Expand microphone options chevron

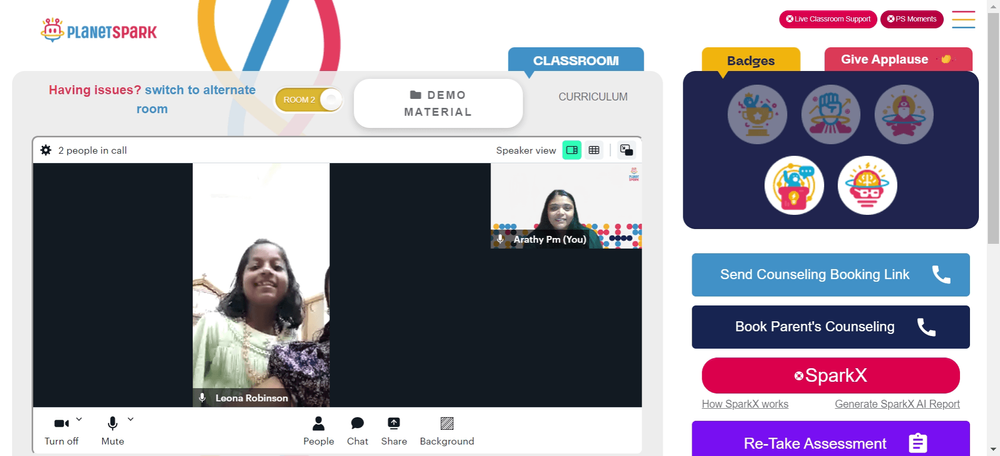tap(130, 419)
